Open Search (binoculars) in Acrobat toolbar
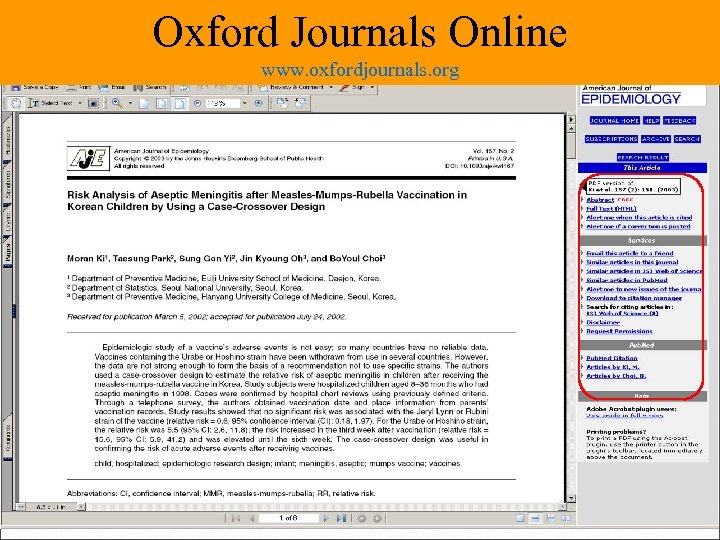The width and height of the screenshot is (720, 540). [x=150, y=87]
